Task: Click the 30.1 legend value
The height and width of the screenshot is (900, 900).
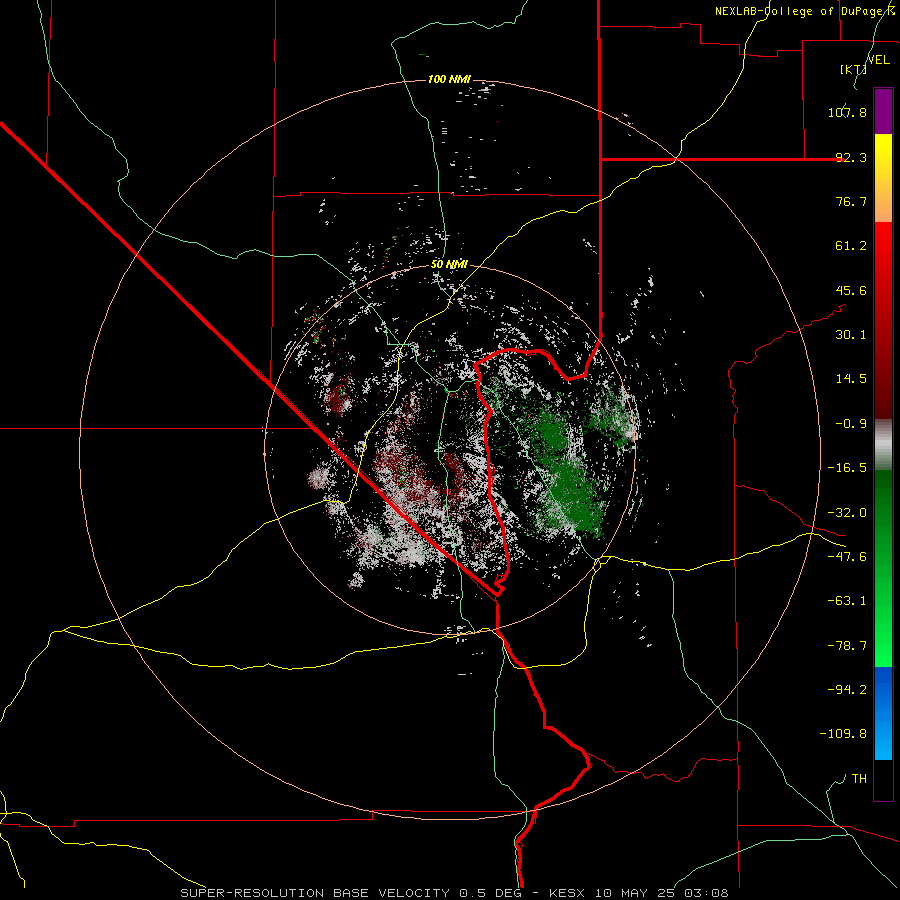Action: 851,335
